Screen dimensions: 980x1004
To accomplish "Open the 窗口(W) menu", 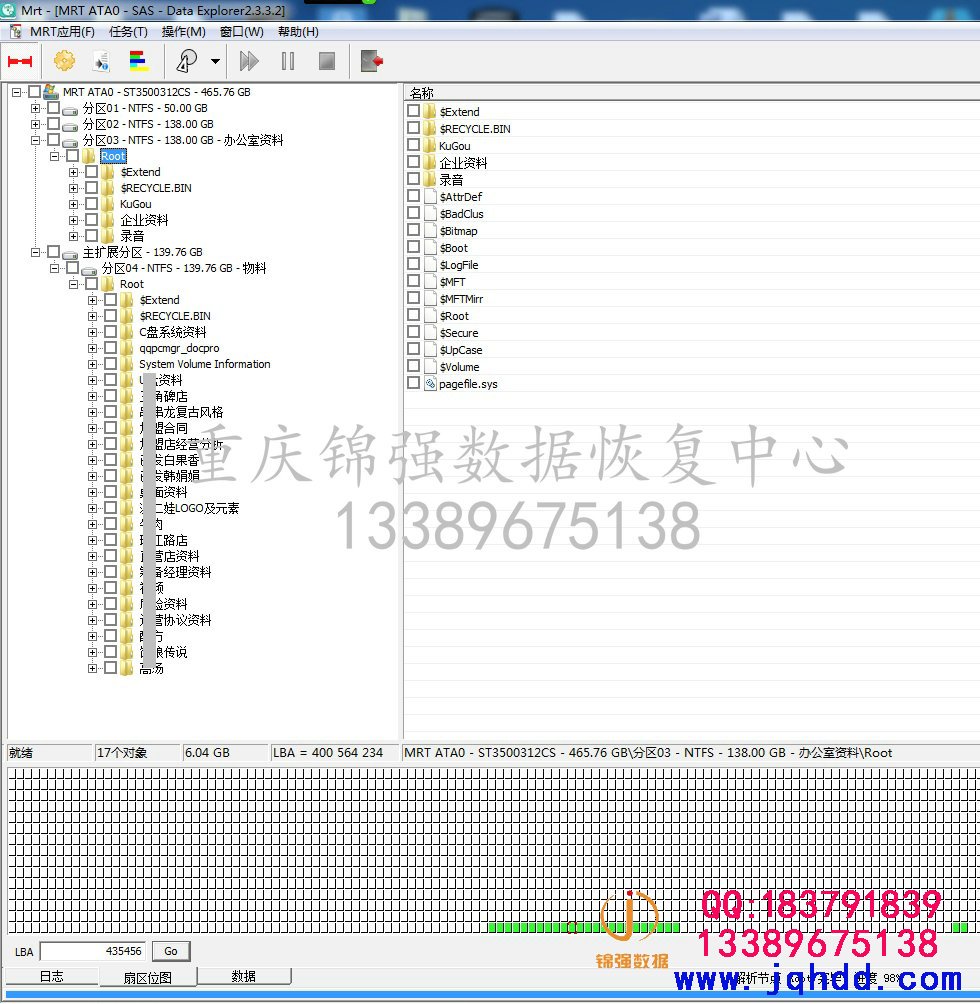I will (x=241, y=31).
